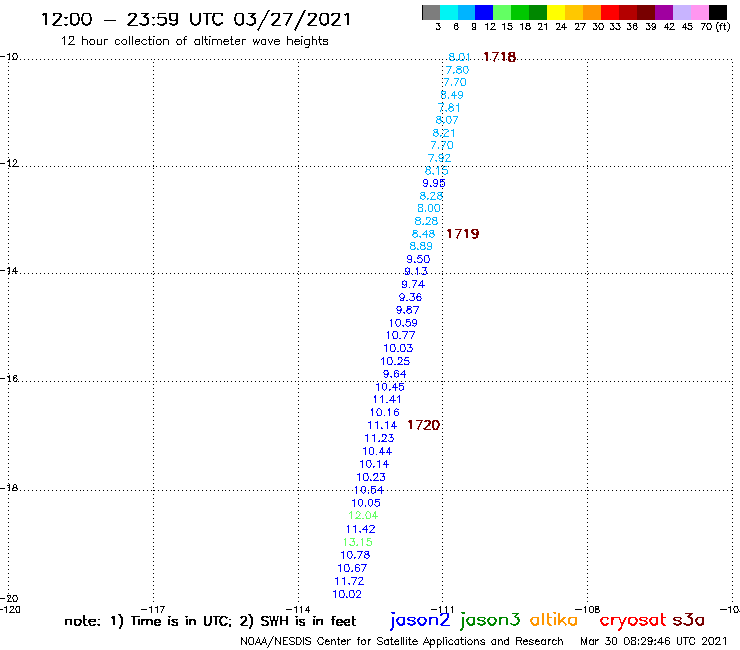This screenshot has width=740, height=650.
Task: Click the gray color swatch in the legend
Action: [431, 12]
